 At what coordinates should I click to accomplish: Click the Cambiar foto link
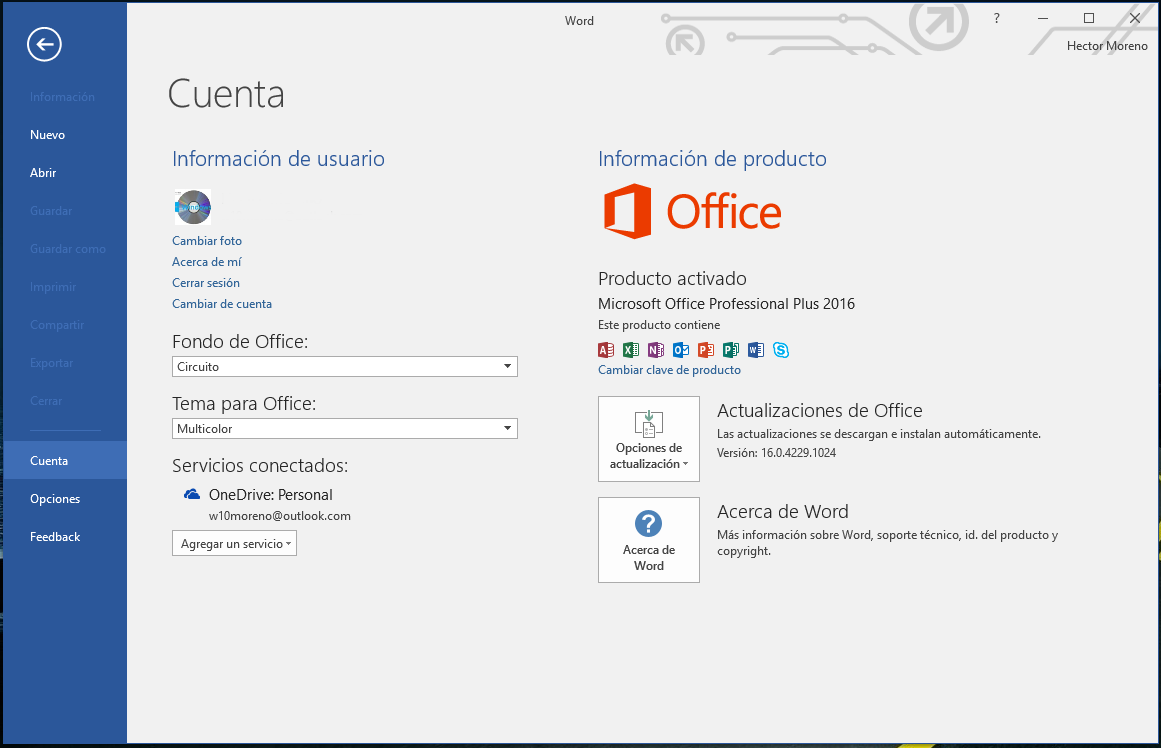pos(207,241)
